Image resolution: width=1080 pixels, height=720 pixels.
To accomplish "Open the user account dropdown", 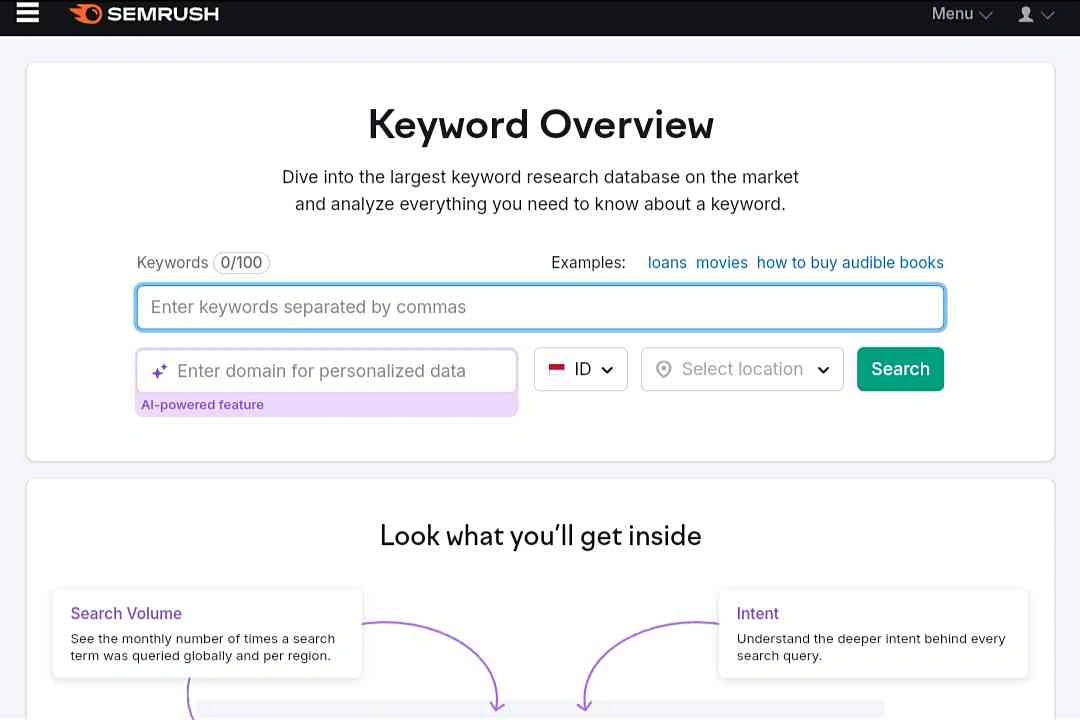I will point(1036,14).
